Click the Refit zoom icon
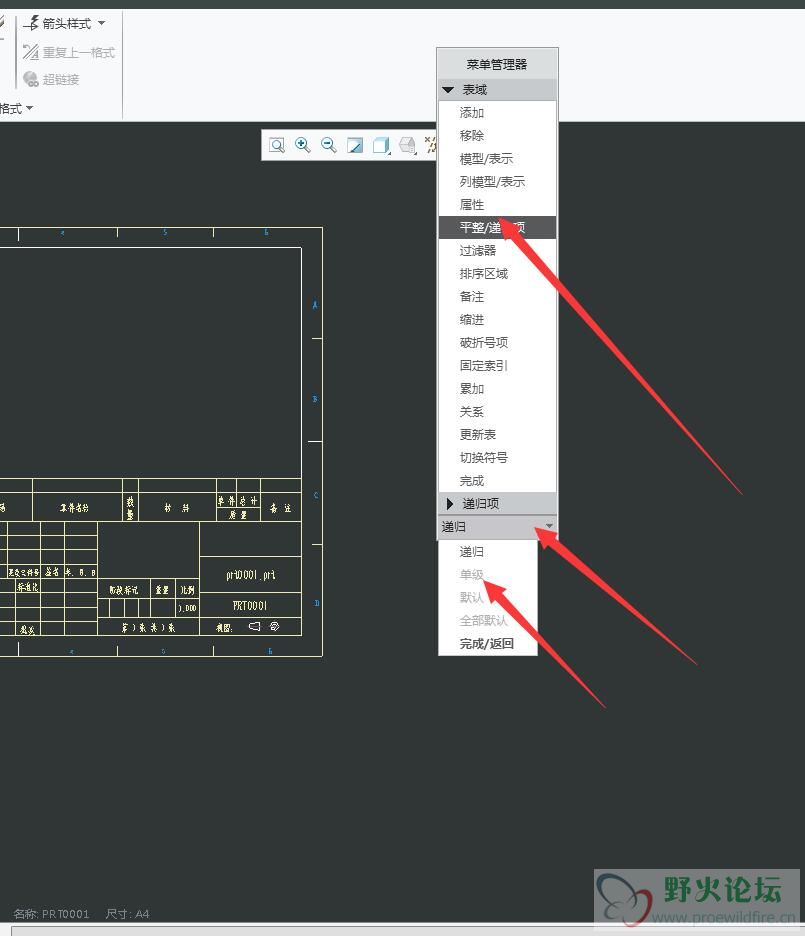The width and height of the screenshot is (805, 936). point(277,145)
